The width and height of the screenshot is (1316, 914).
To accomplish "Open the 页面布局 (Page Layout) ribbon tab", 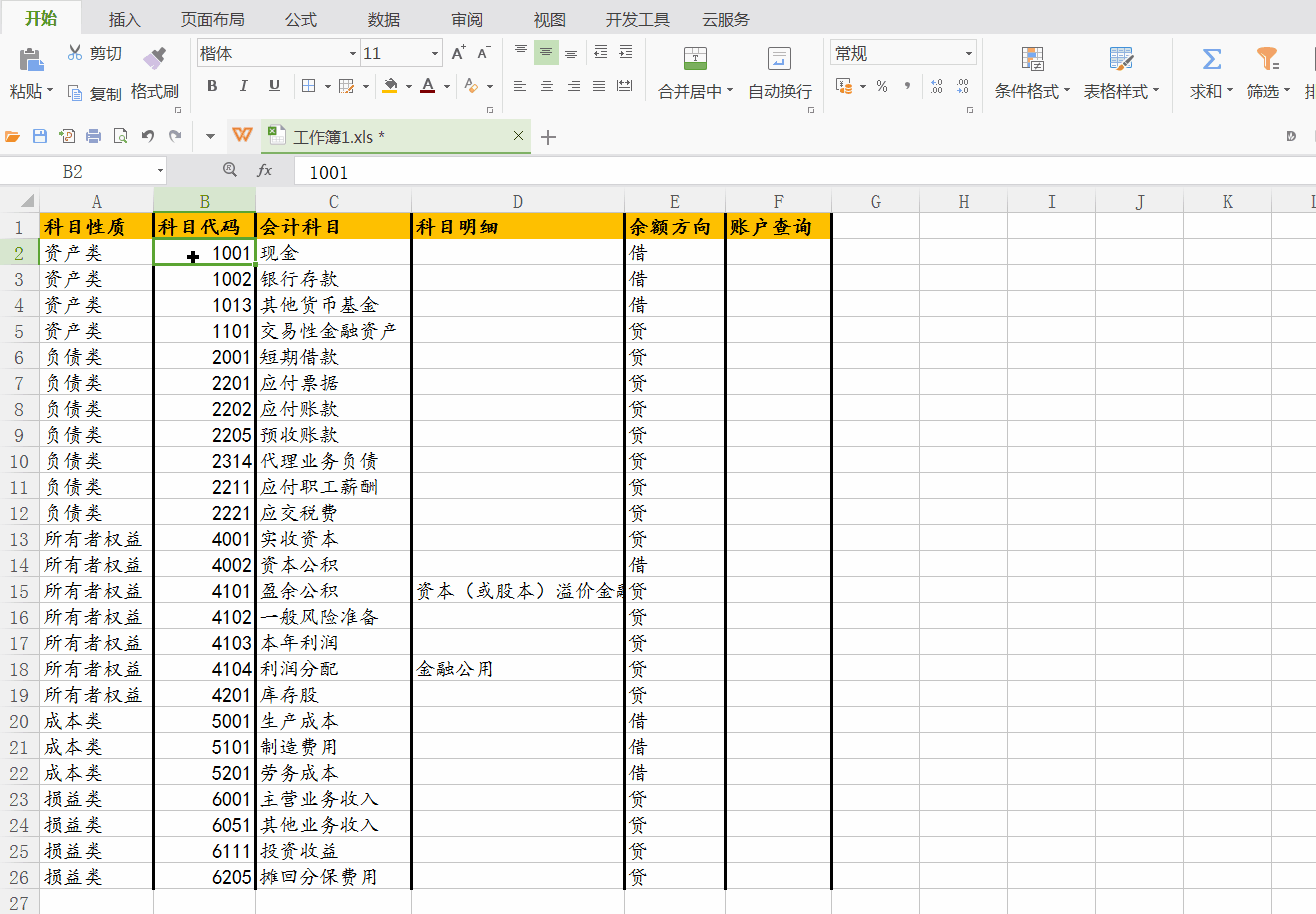I will point(212,19).
